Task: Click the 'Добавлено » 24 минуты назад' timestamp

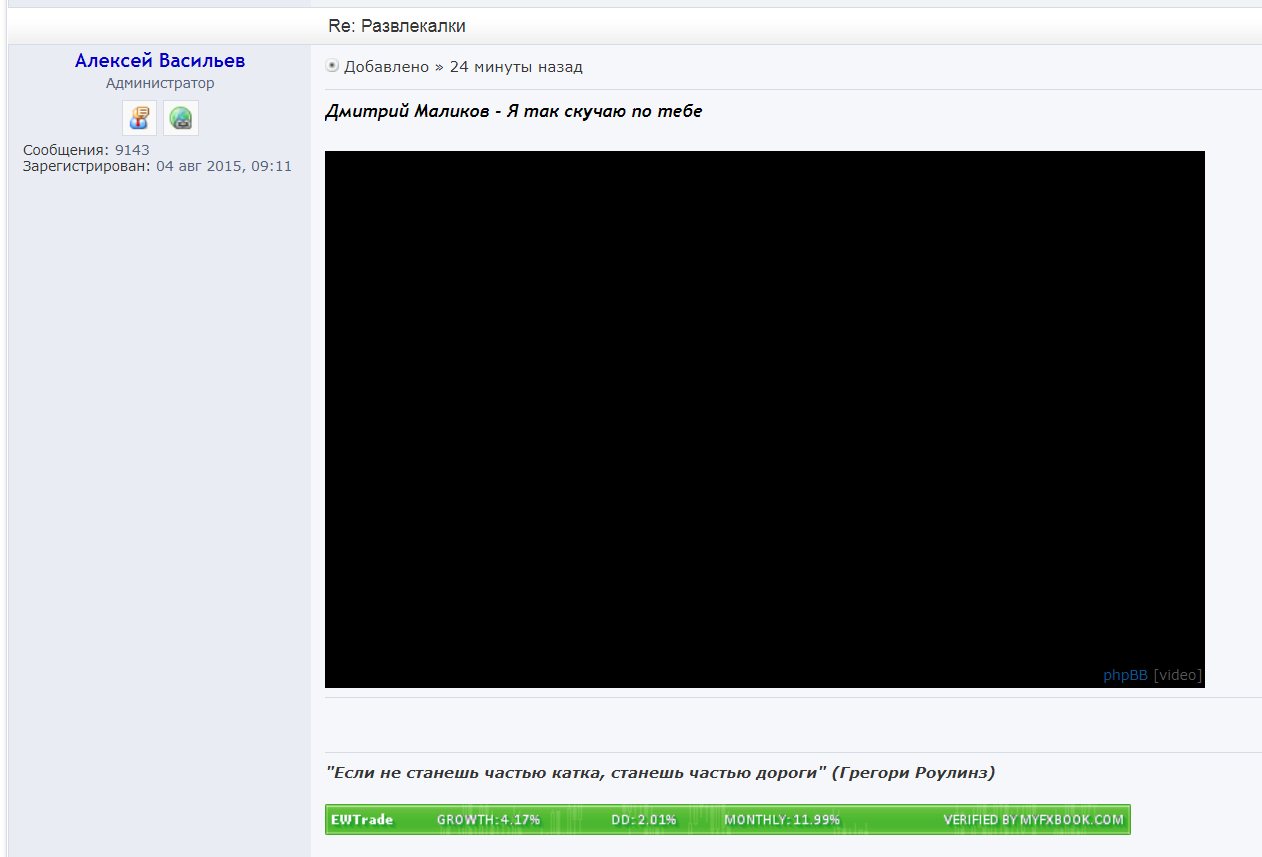Action: pos(463,67)
